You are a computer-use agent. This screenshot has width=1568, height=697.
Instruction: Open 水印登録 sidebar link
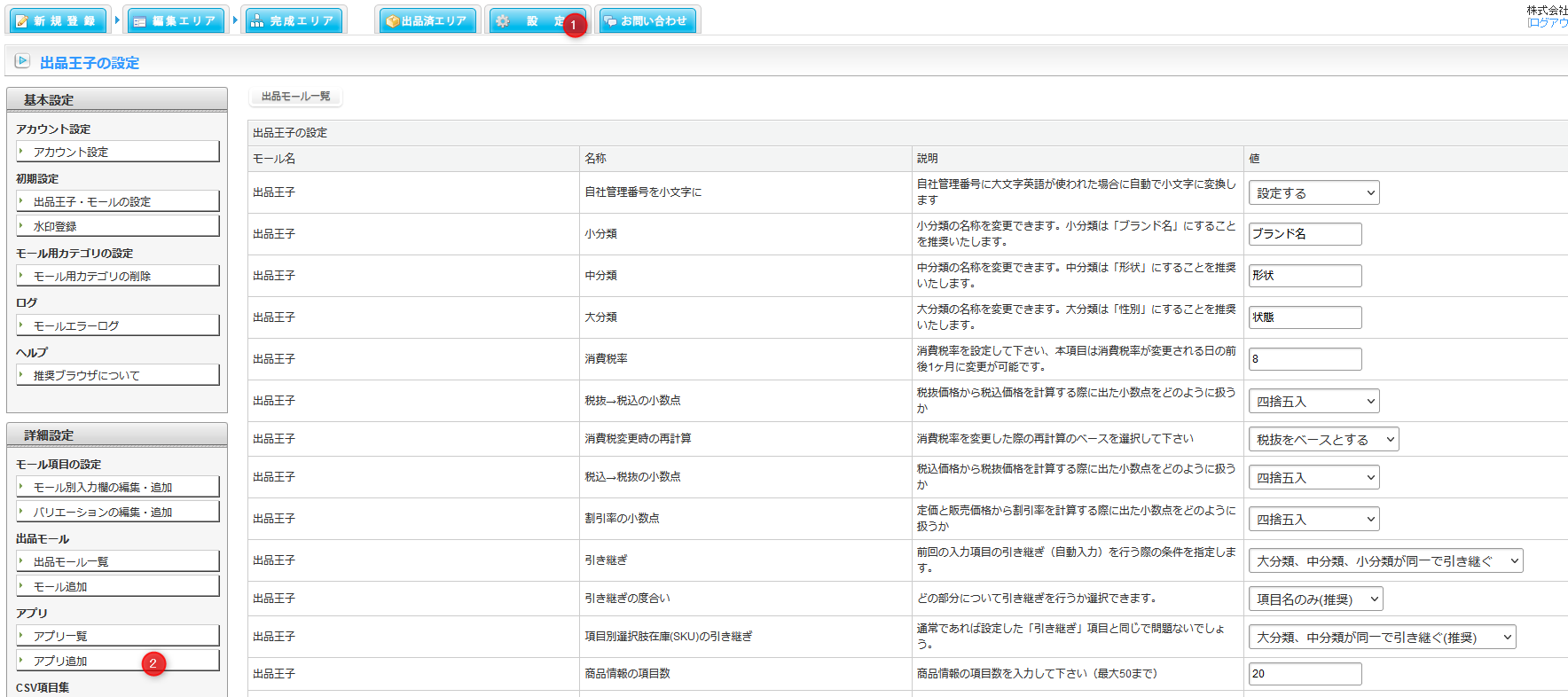point(118,226)
